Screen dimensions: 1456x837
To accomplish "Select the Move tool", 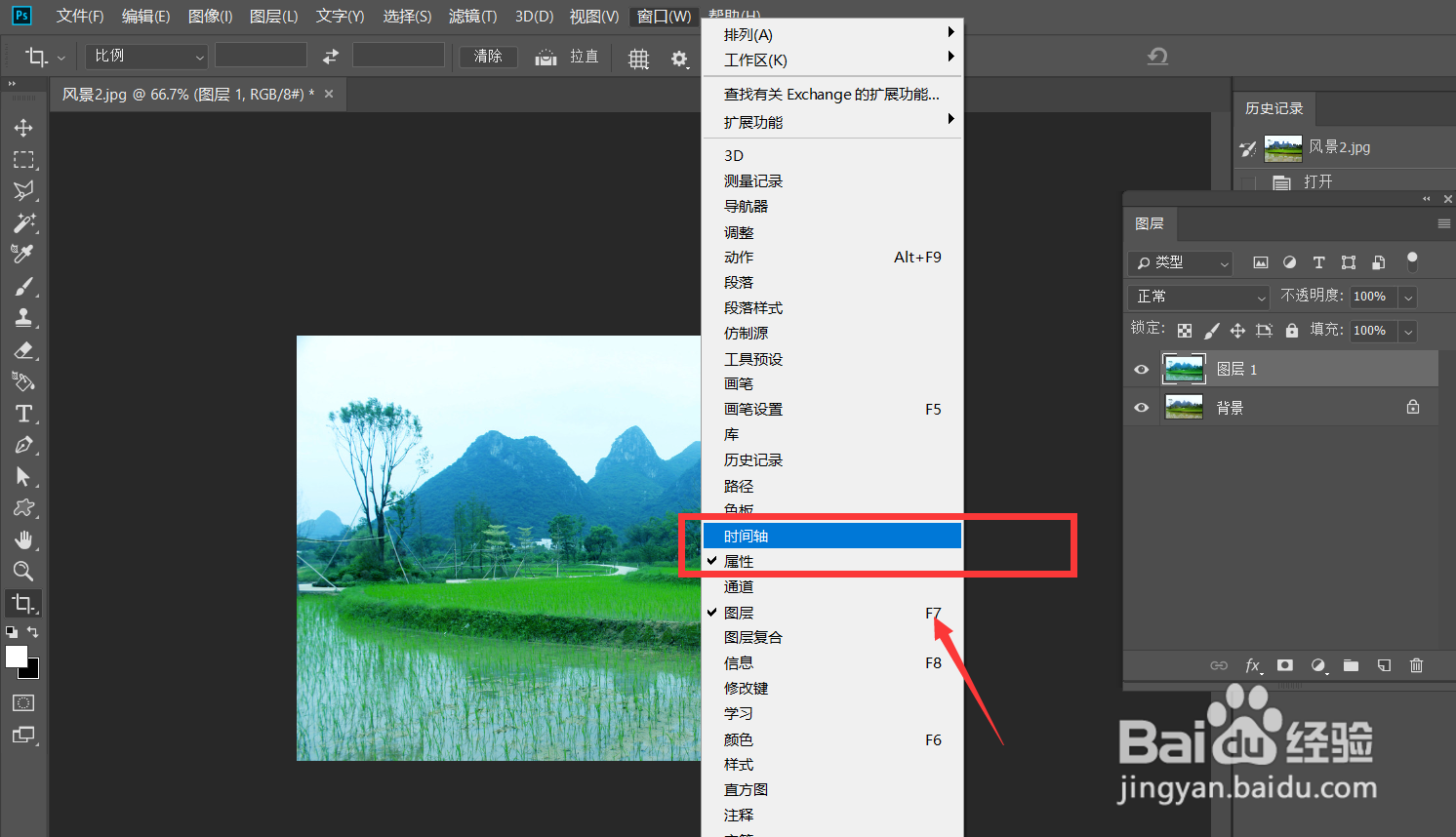I will pyautogui.click(x=23, y=128).
